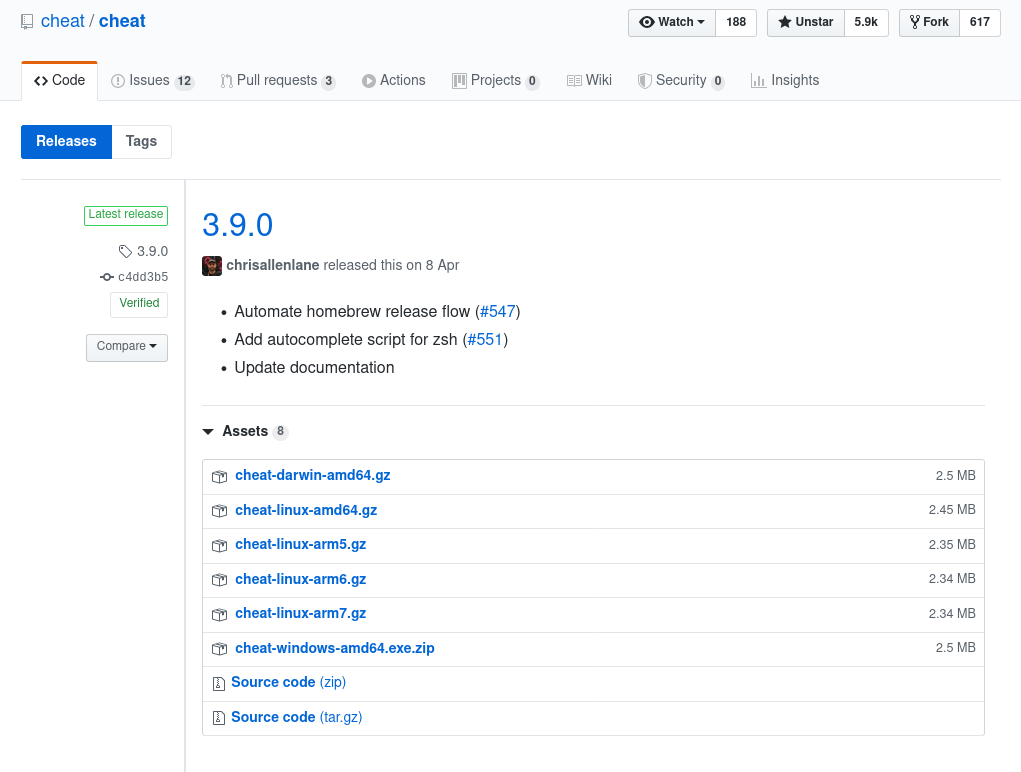
Task: Switch to the Code tab
Action: pyautogui.click(x=59, y=81)
